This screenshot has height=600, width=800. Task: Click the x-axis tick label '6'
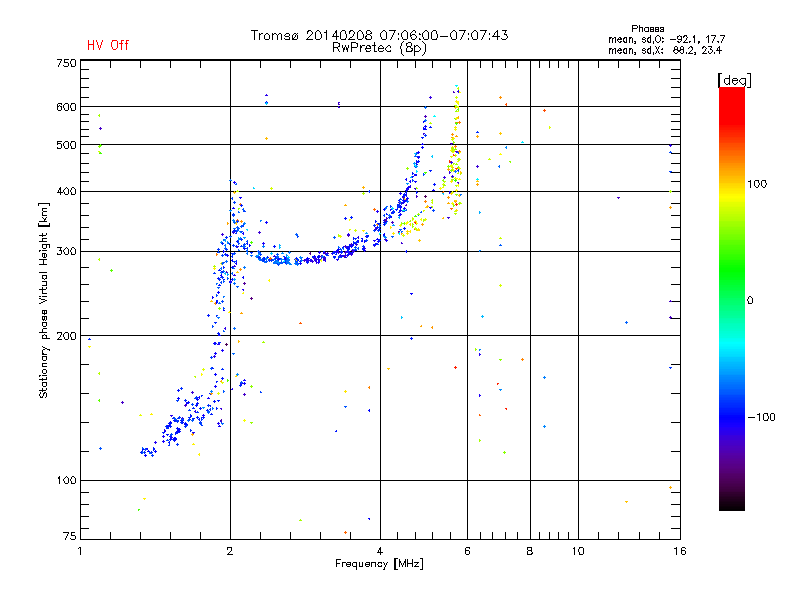pyautogui.click(x=467, y=551)
